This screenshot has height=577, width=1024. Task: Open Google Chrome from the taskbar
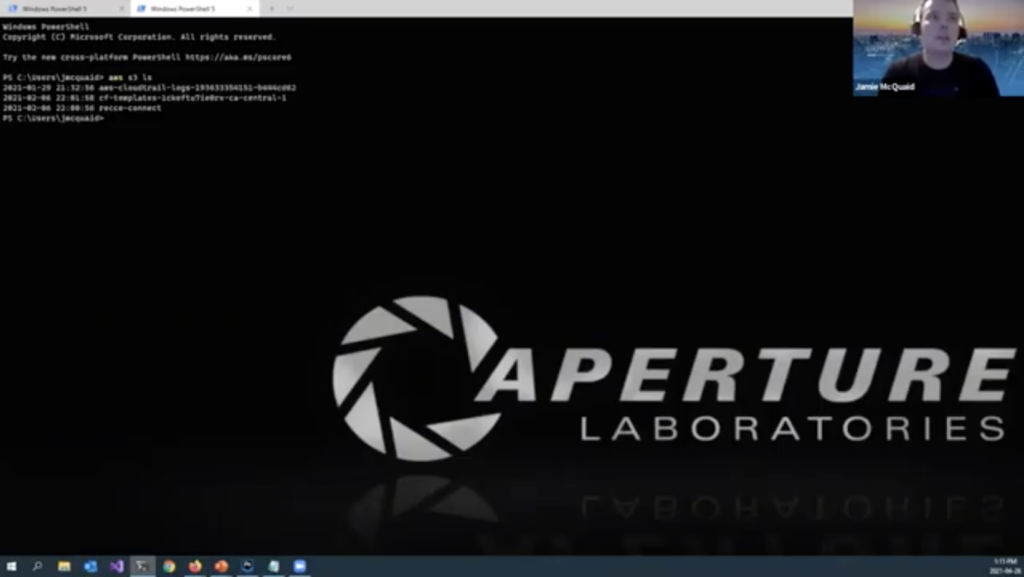click(x=169, y=566)
